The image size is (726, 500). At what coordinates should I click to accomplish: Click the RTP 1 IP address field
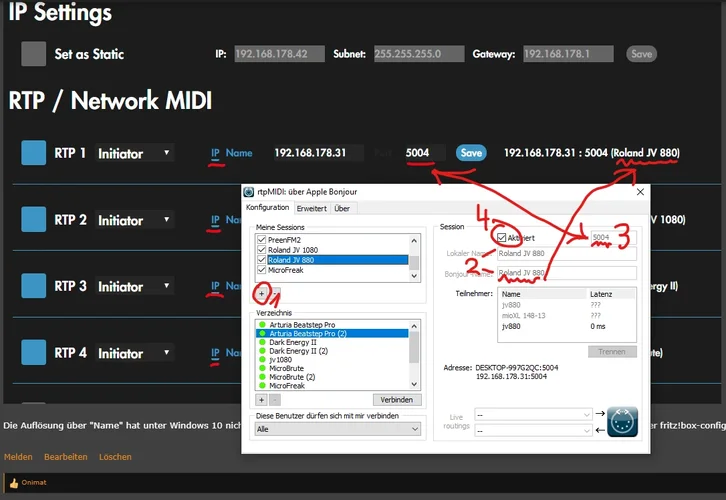(318, 153)
